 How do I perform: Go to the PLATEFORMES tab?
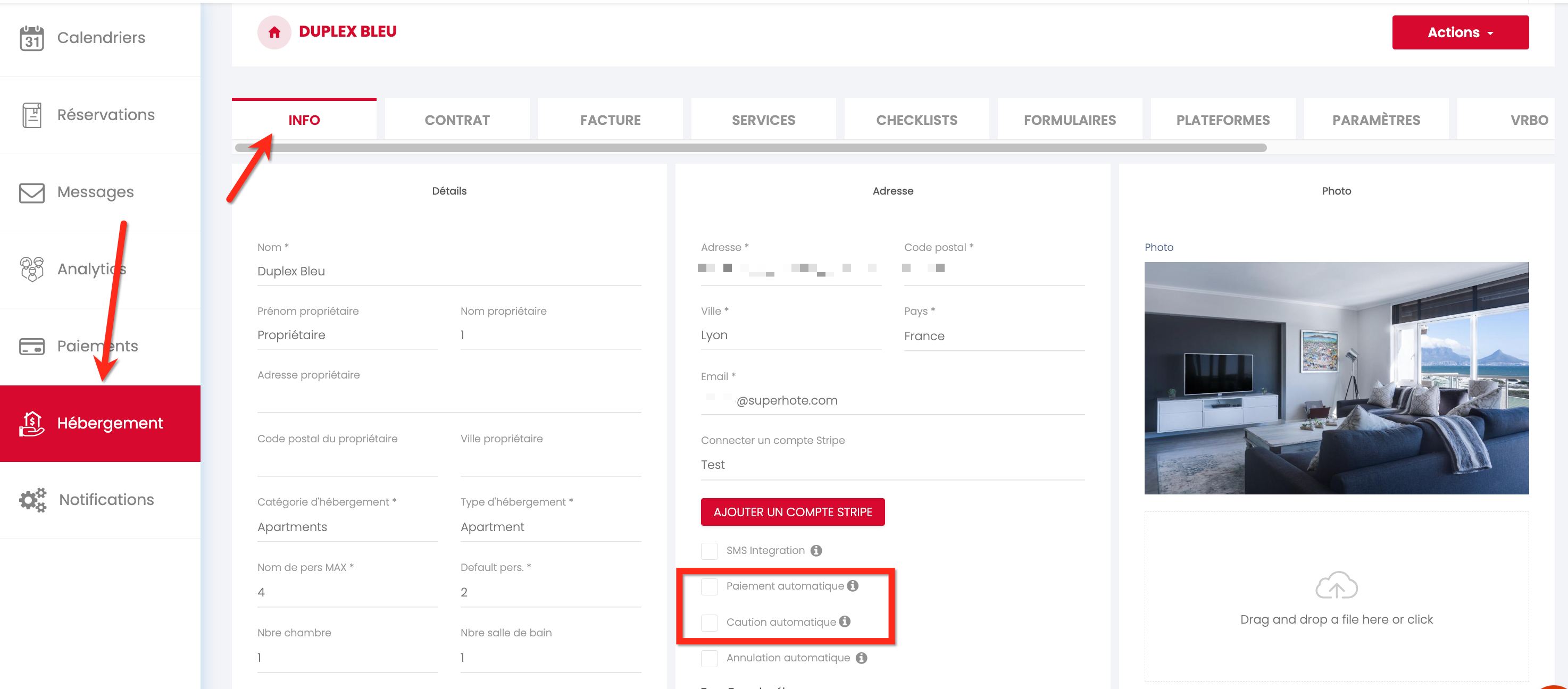pos(1222,120)
